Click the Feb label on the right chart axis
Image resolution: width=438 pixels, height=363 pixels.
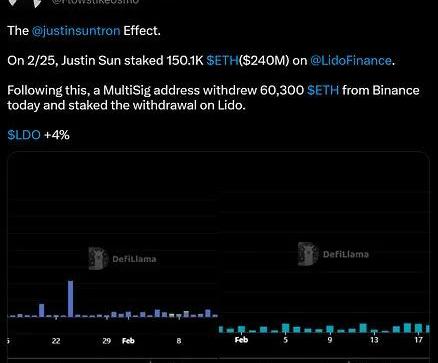pyautogui.click(x=241, y=340)
